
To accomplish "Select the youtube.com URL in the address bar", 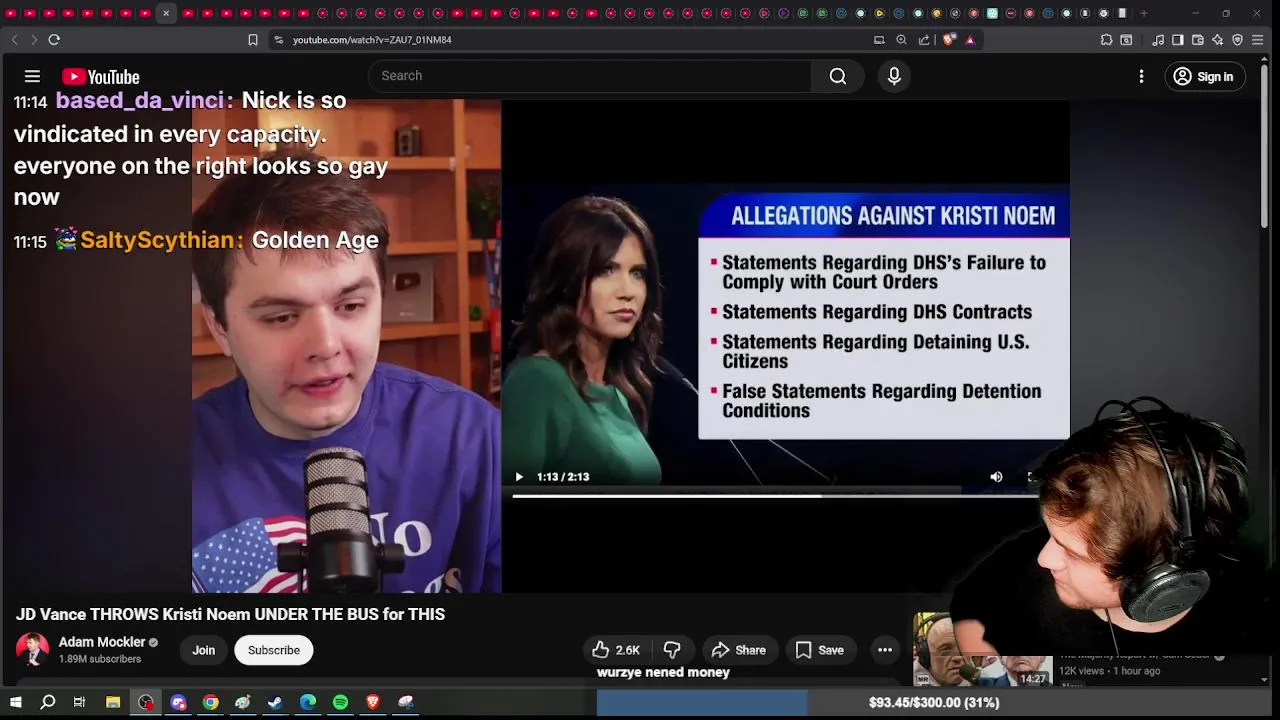I will (372, 40).
